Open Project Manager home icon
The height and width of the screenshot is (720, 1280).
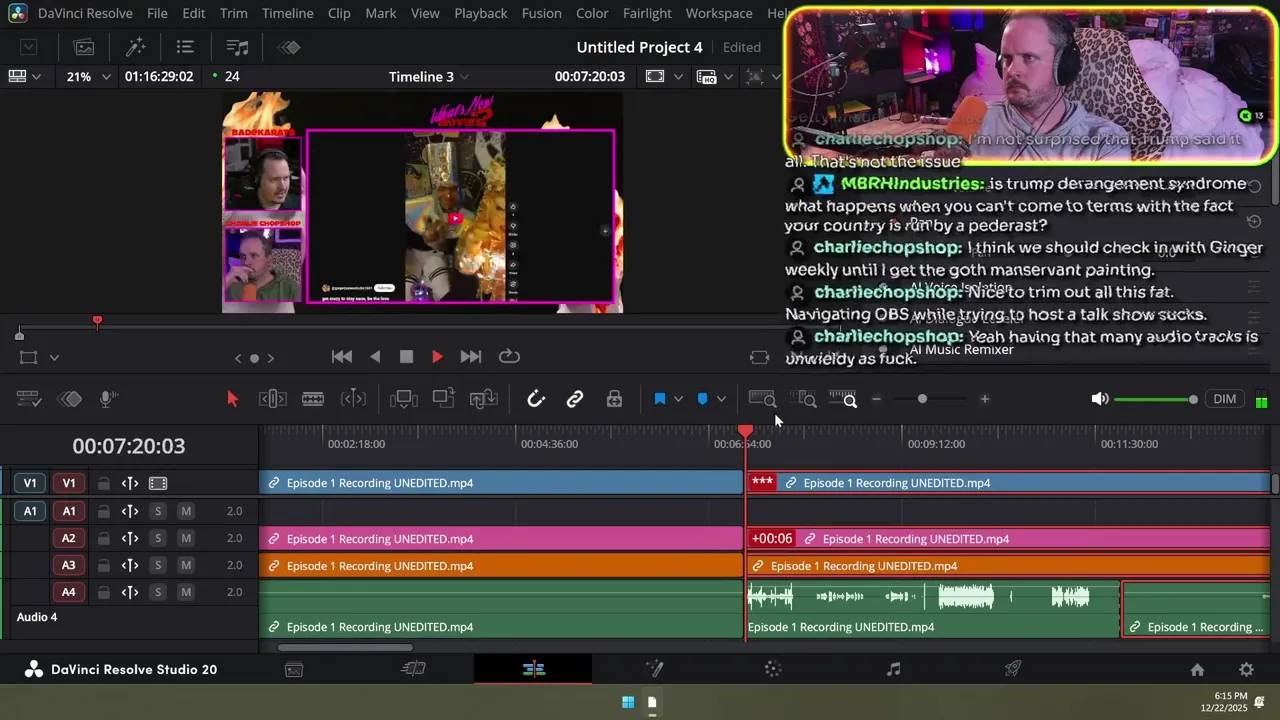pyautogui.click(x=1197, y=670)
